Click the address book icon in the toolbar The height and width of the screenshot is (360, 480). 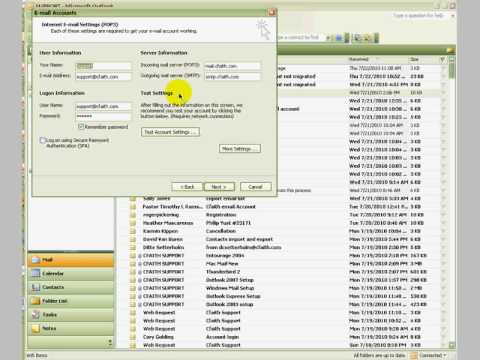[339, 38]
